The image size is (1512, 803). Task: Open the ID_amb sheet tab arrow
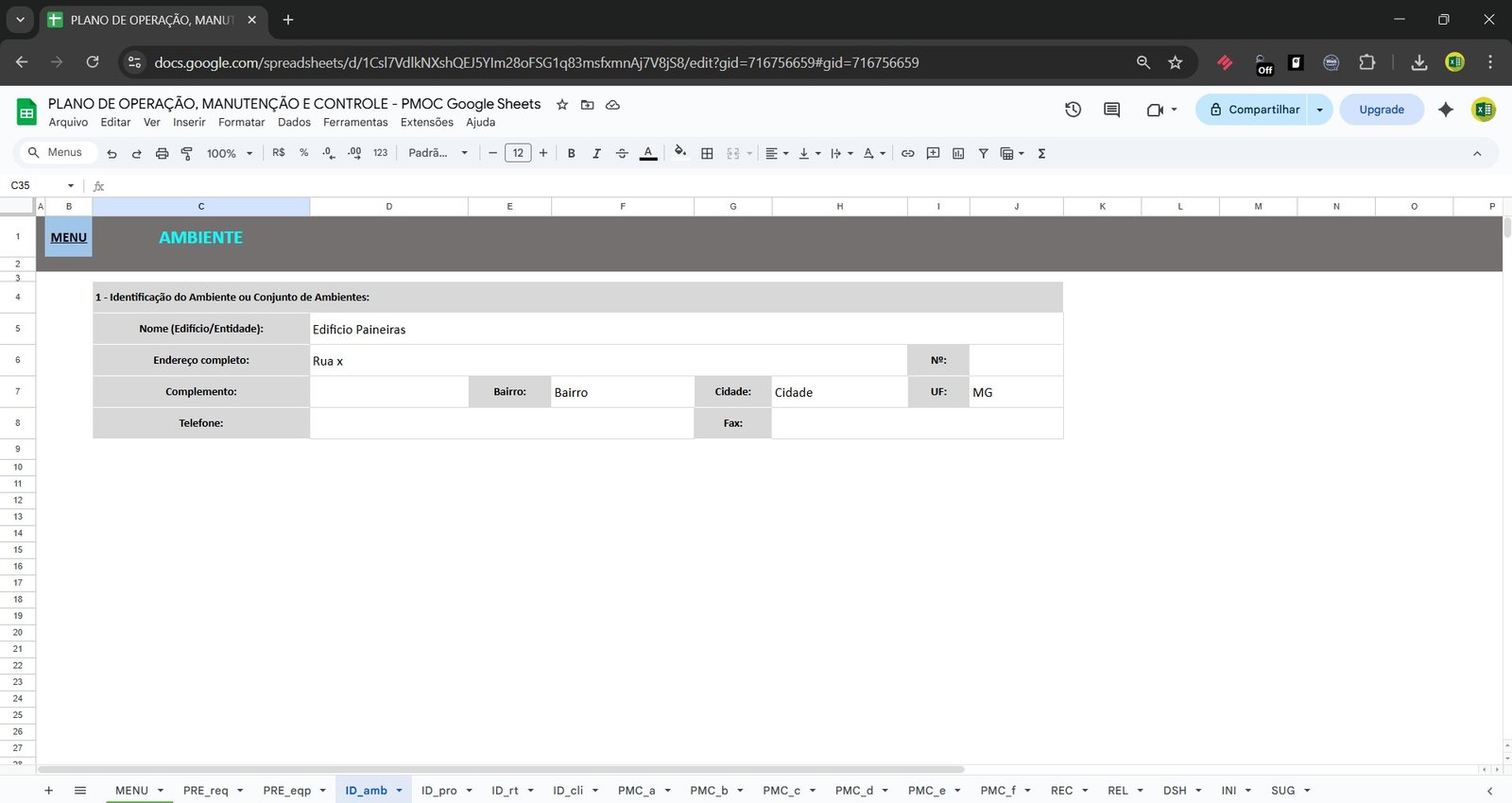[400, 791]
